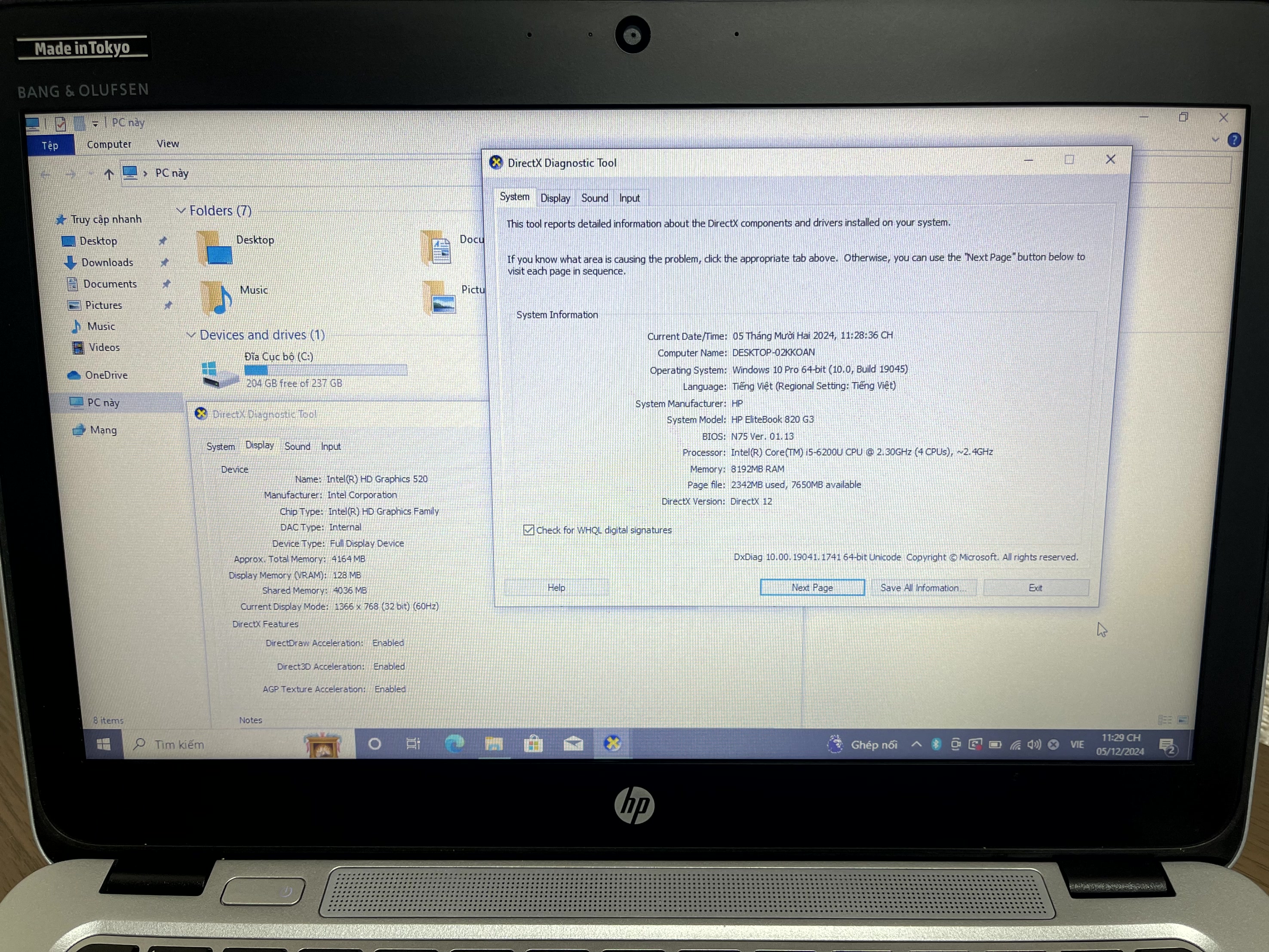This screenshot has height=952, width=1269.
Task: Click the Wi-Fi network tray icon
Action: [1015, 744]
